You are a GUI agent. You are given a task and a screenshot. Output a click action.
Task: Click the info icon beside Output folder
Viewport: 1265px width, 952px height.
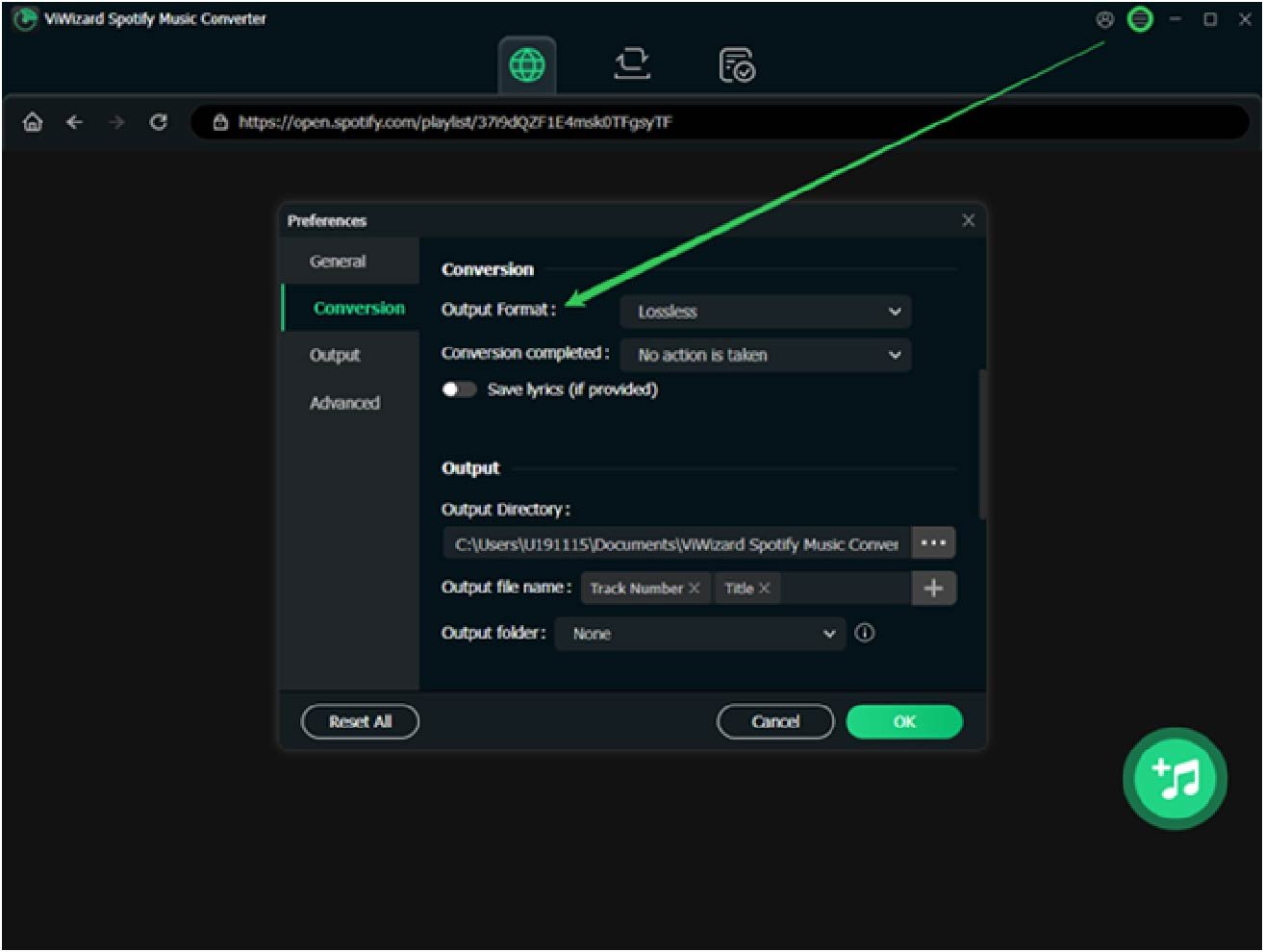pyautogui.click(x=865, y=633)
